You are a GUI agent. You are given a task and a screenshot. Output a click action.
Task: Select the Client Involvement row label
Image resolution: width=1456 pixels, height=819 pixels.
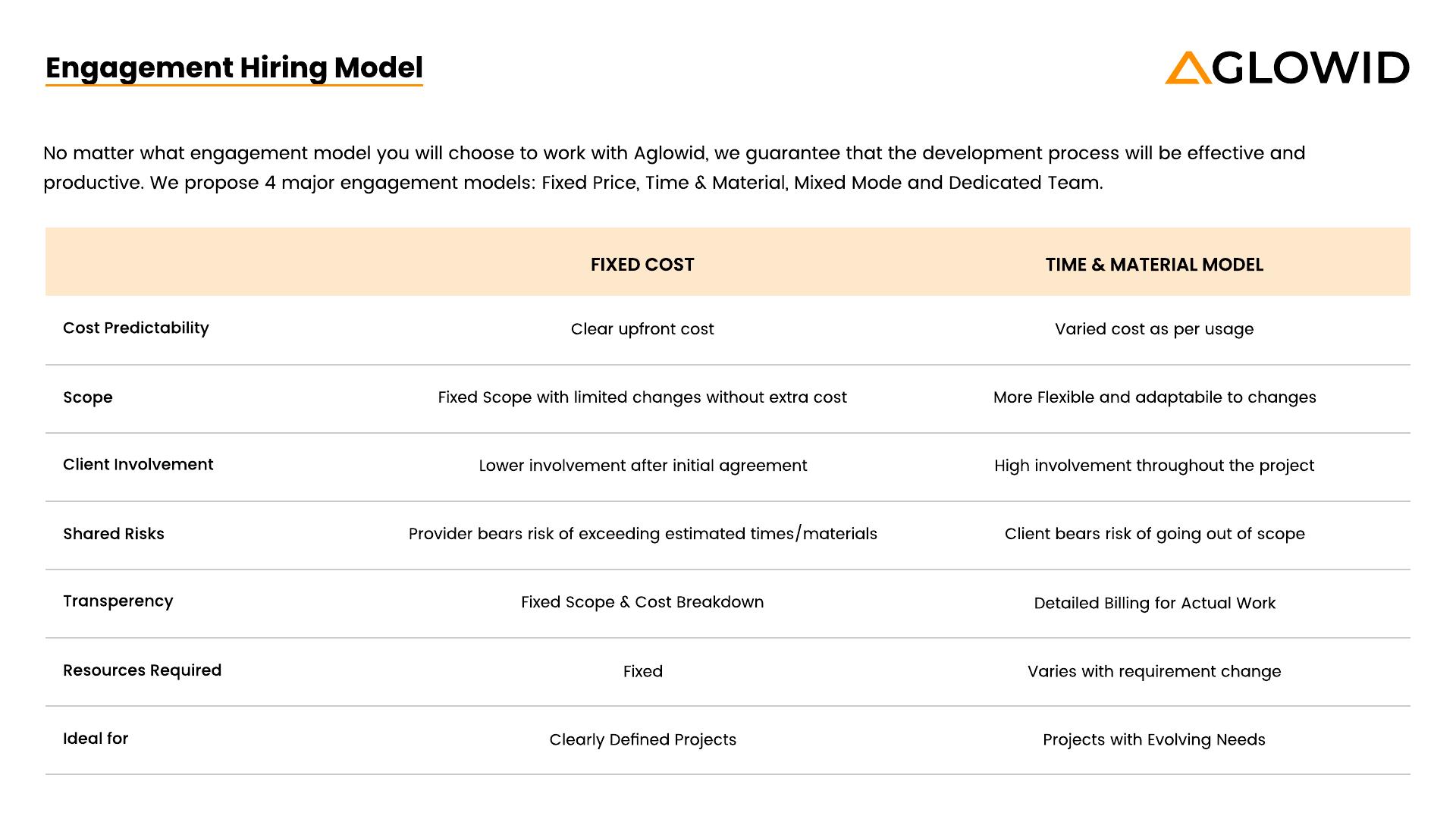138,464
